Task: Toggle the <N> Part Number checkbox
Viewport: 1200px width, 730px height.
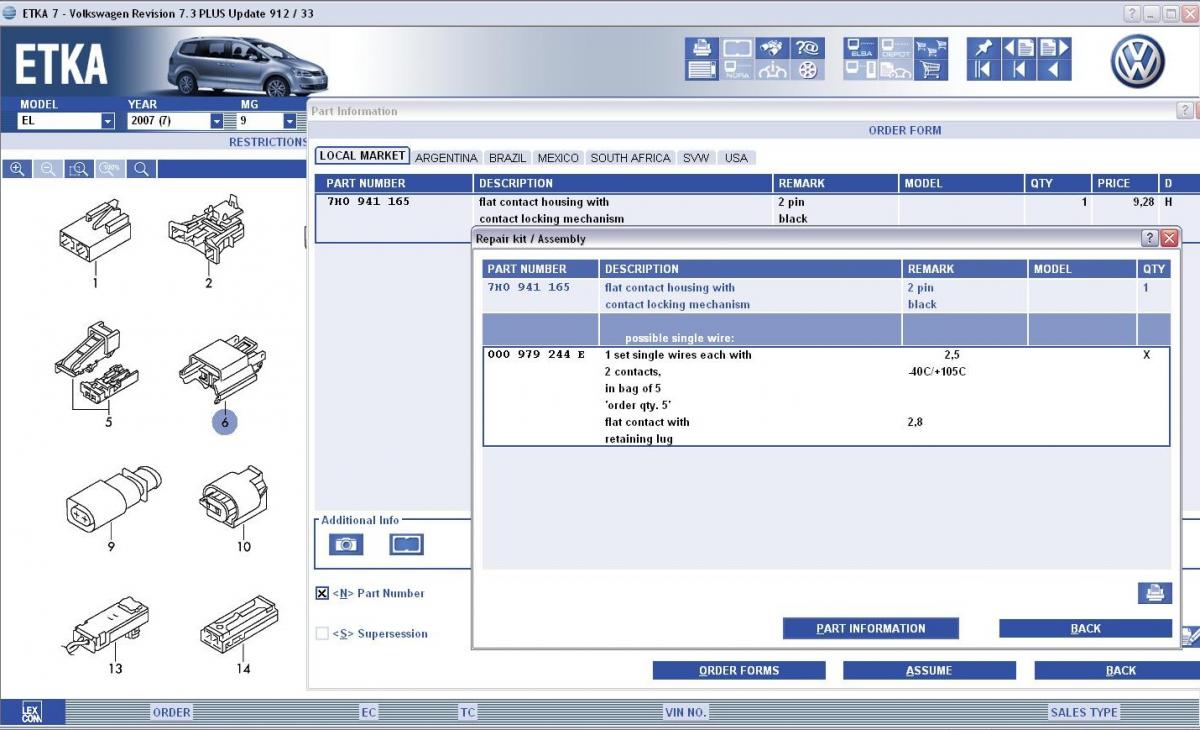Action: [322, 593]
